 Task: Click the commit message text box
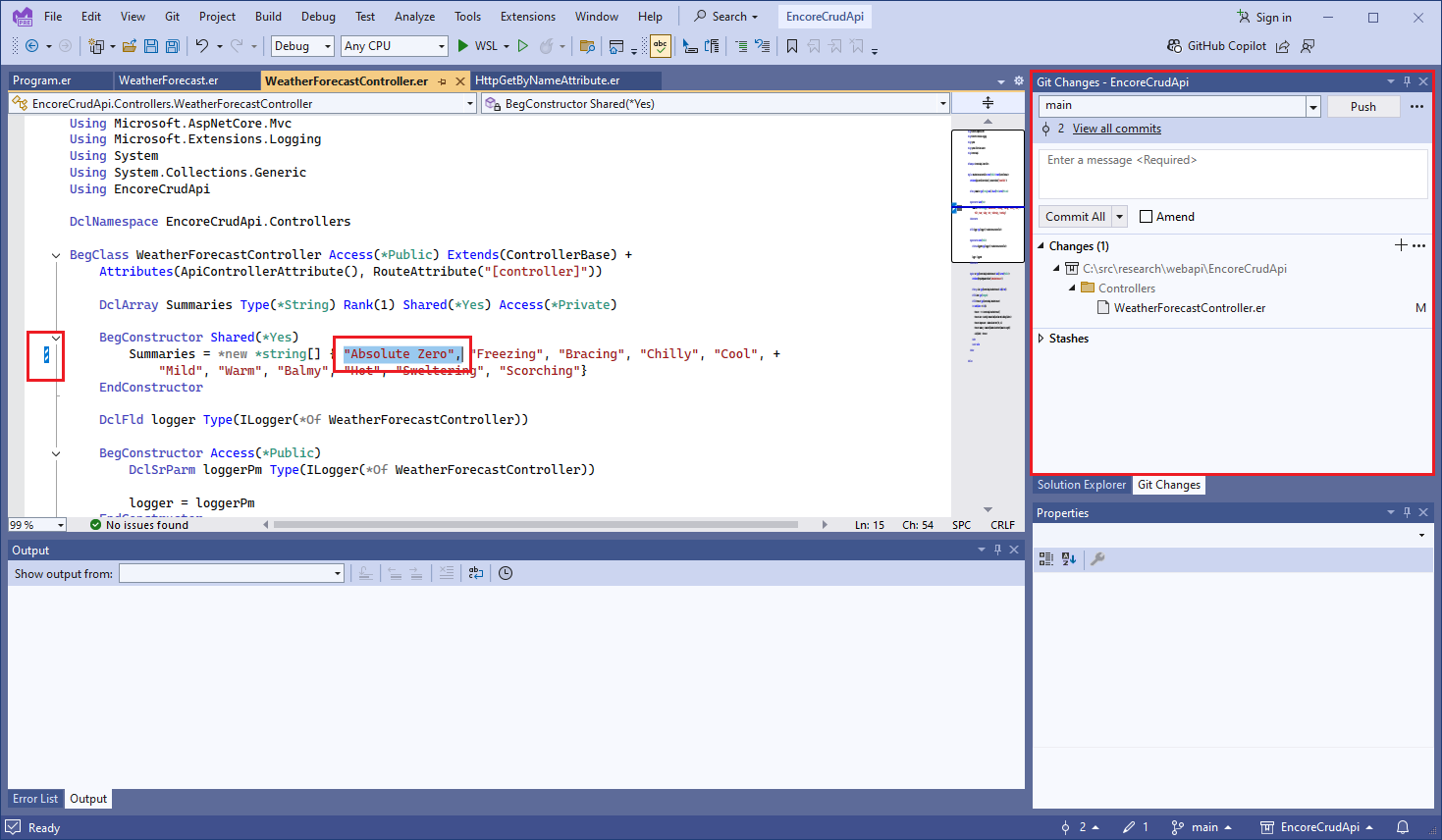1233,174
